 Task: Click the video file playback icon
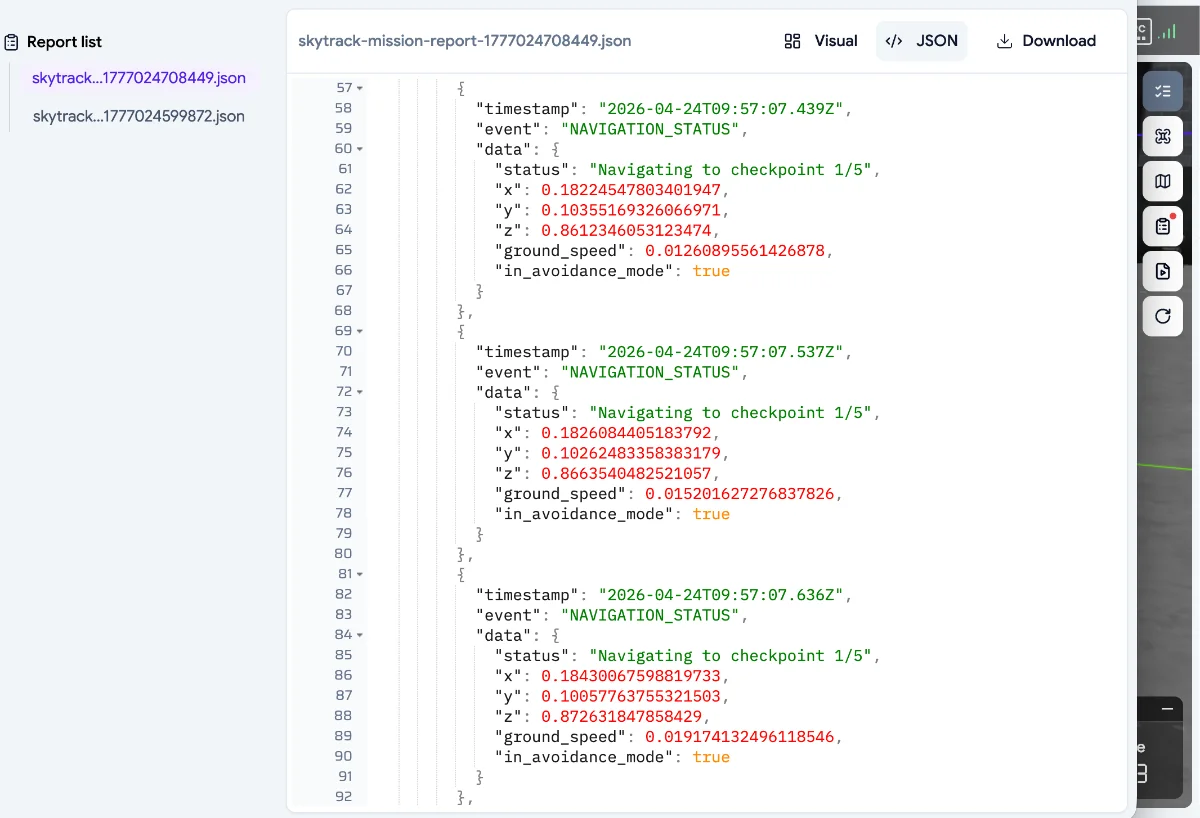pyautogui.click(x=1162, y=271)
